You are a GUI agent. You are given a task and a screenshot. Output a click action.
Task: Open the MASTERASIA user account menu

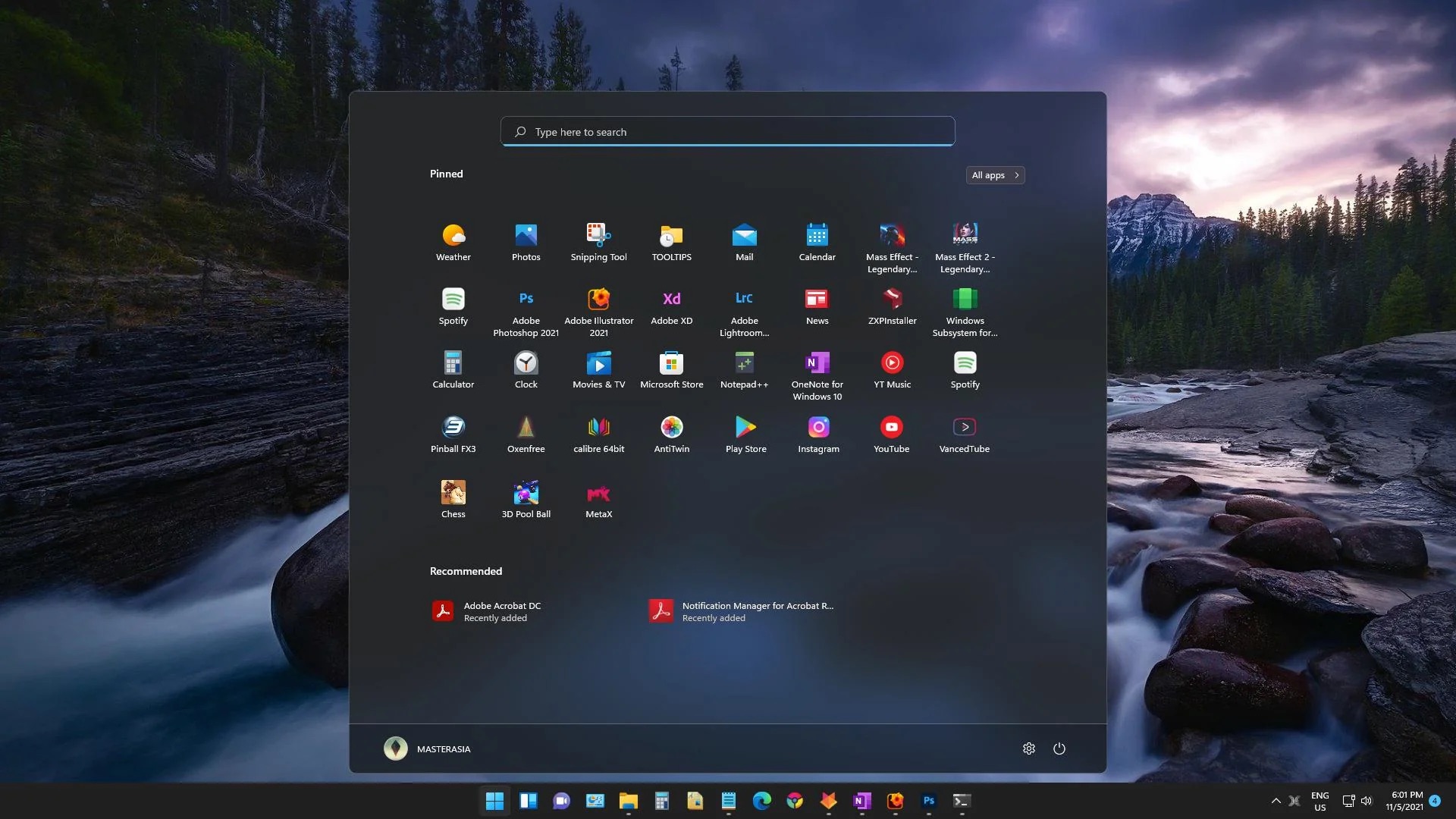(x=427, y=748)
